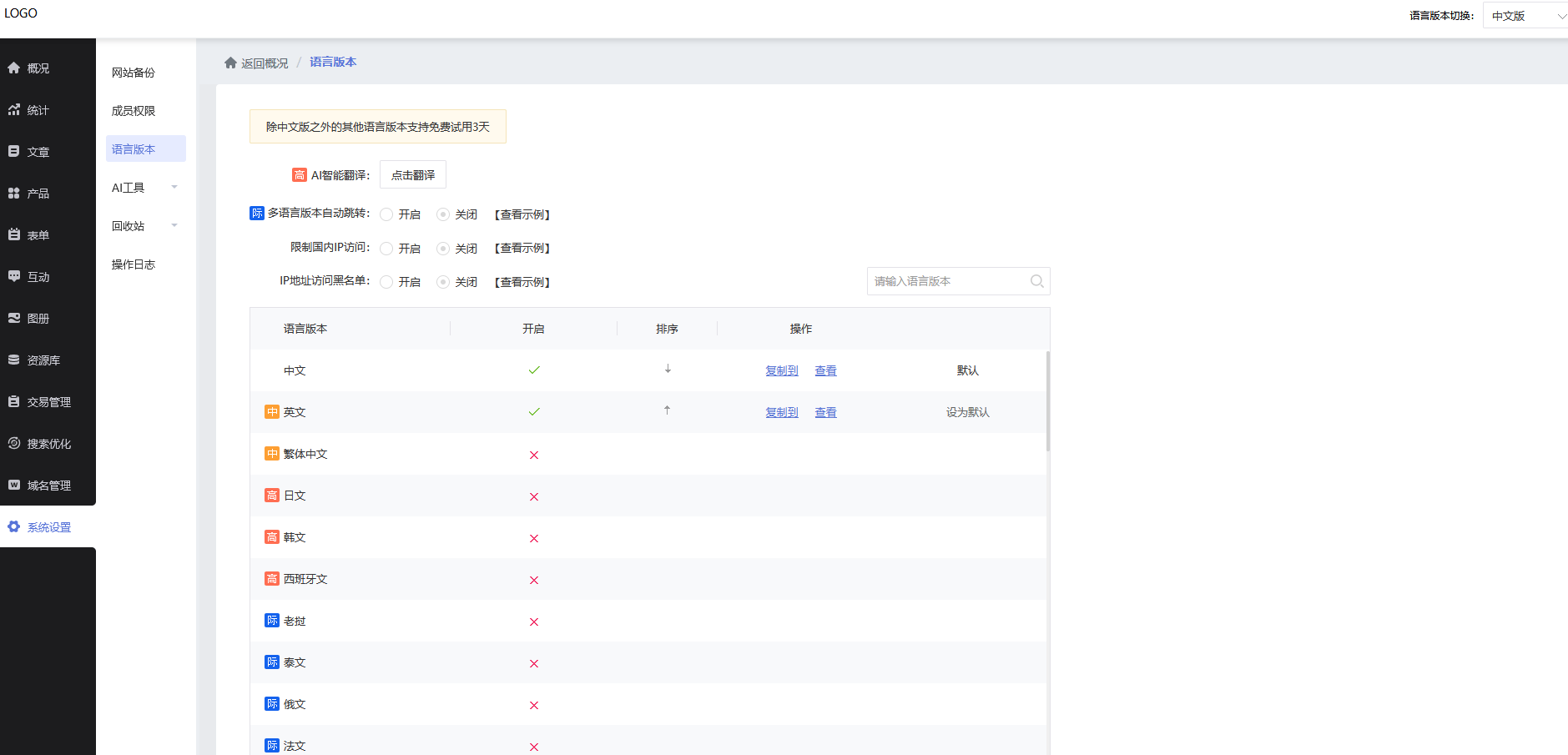Select 关闭 radio for 限制国内IP访问
The height and width of the screenshot is (755, 1568).
tap(443, 249)
